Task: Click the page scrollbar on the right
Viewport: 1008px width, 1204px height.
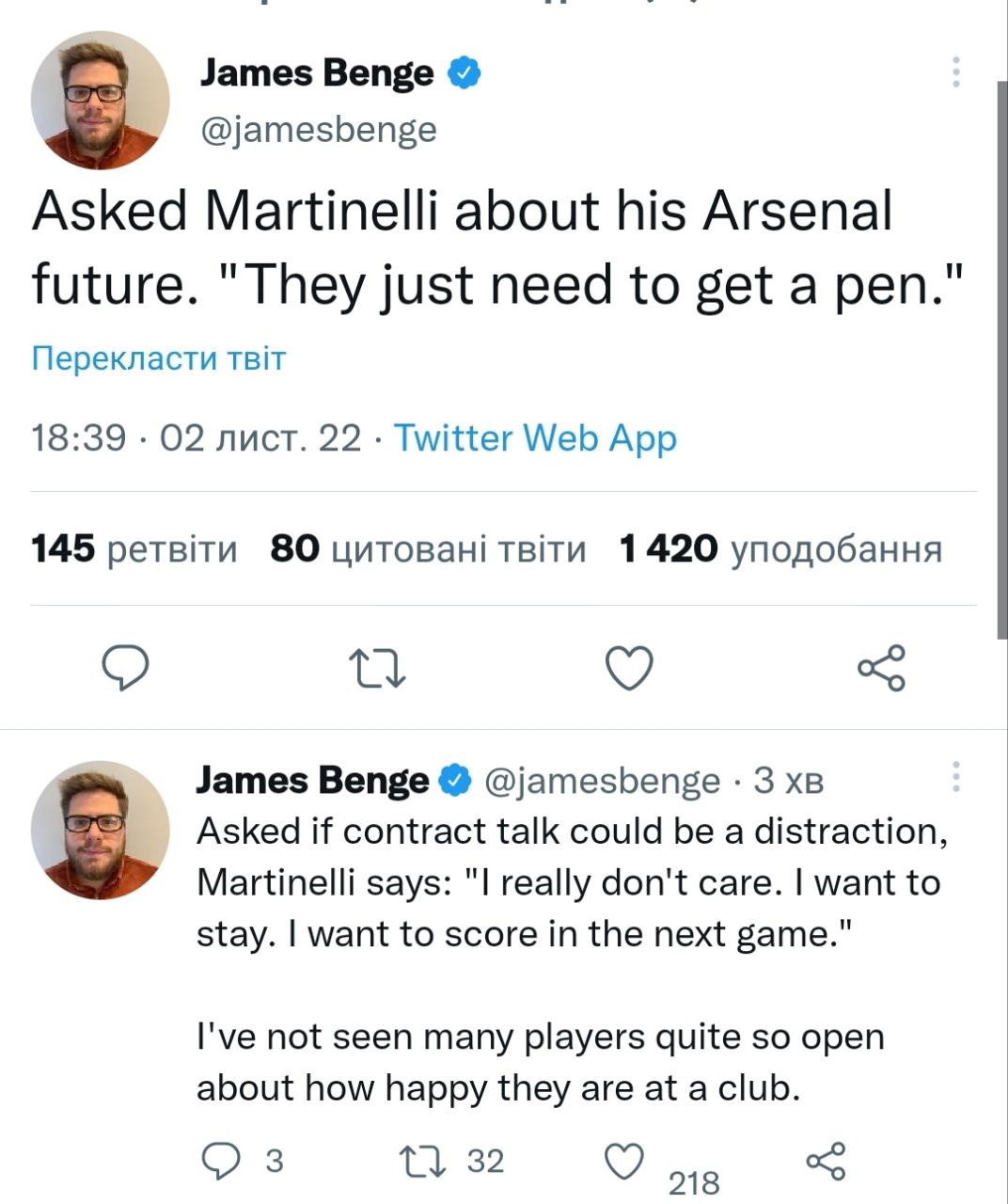Action: (1001, 357)
